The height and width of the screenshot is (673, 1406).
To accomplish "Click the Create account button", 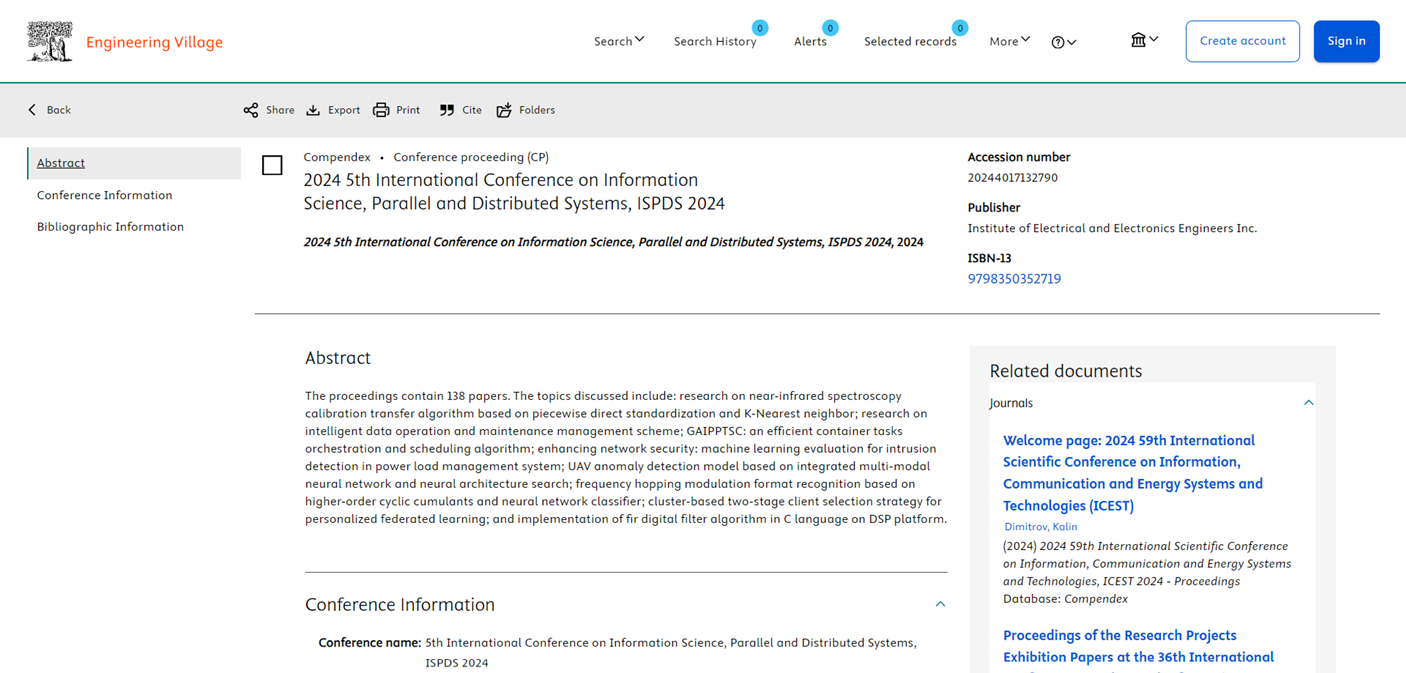I will pos(1243,41).
